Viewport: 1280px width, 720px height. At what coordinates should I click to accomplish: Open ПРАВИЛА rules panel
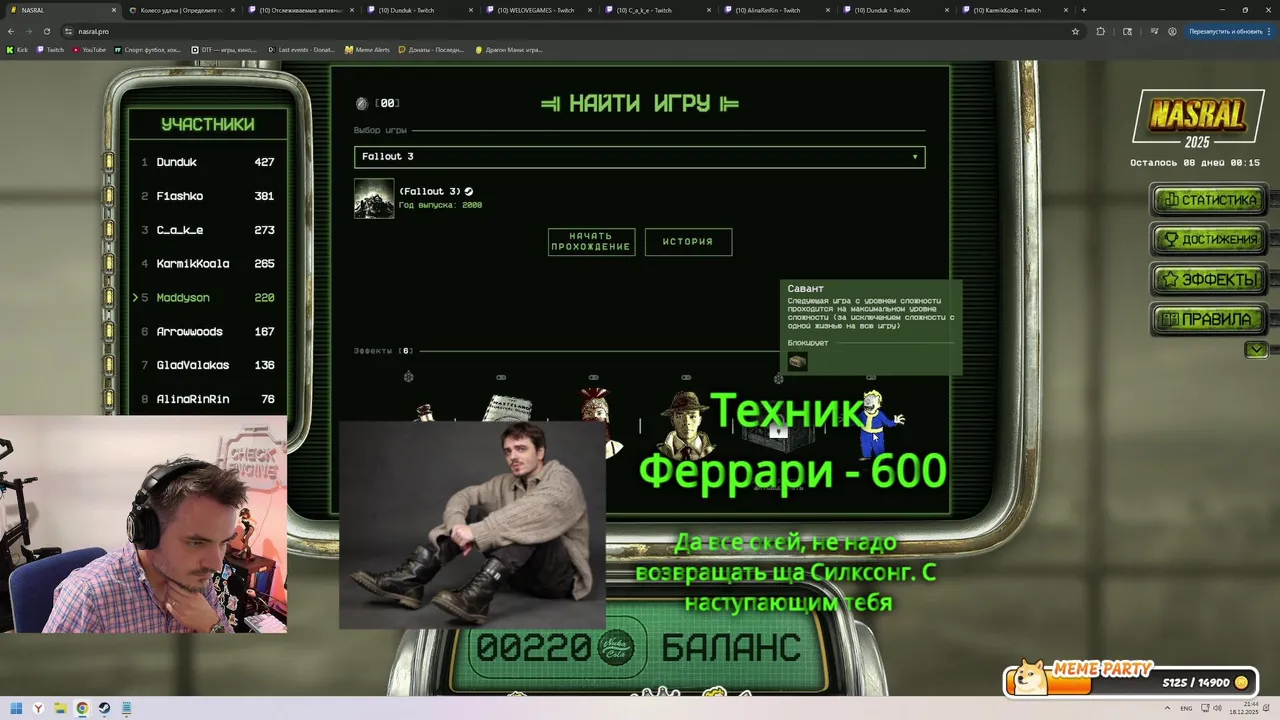pyautogui.click(x=1210, y=320)
